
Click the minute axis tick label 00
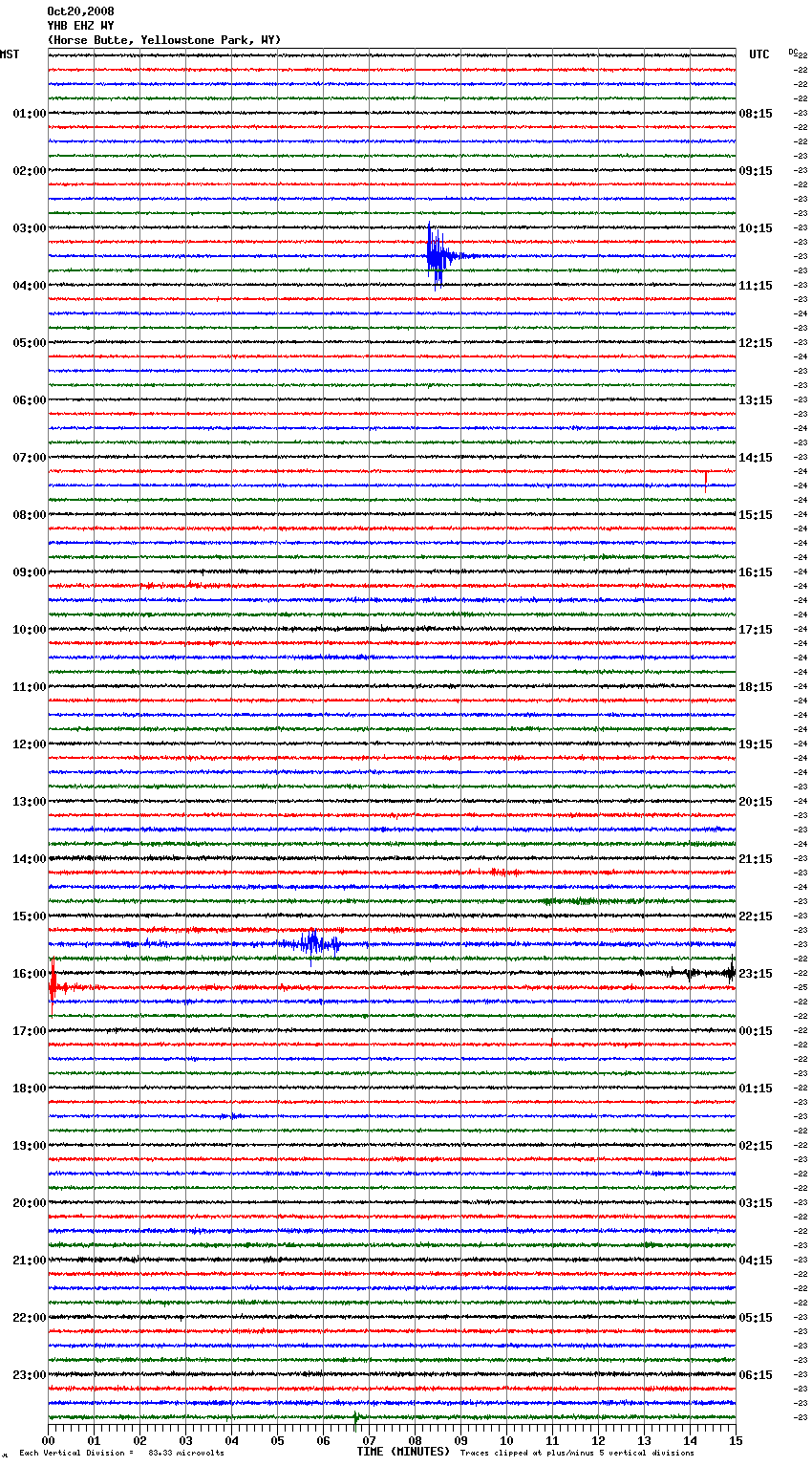pos(48,1440)
